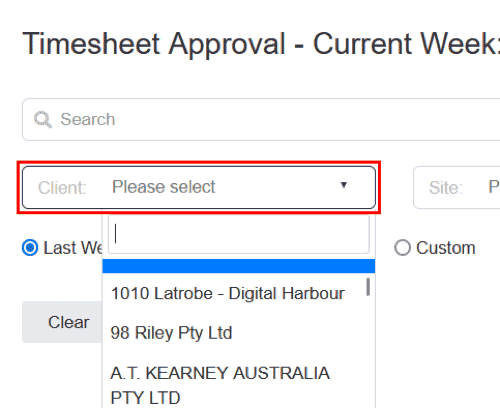Click the 'Client:' field label

[62, 188]
